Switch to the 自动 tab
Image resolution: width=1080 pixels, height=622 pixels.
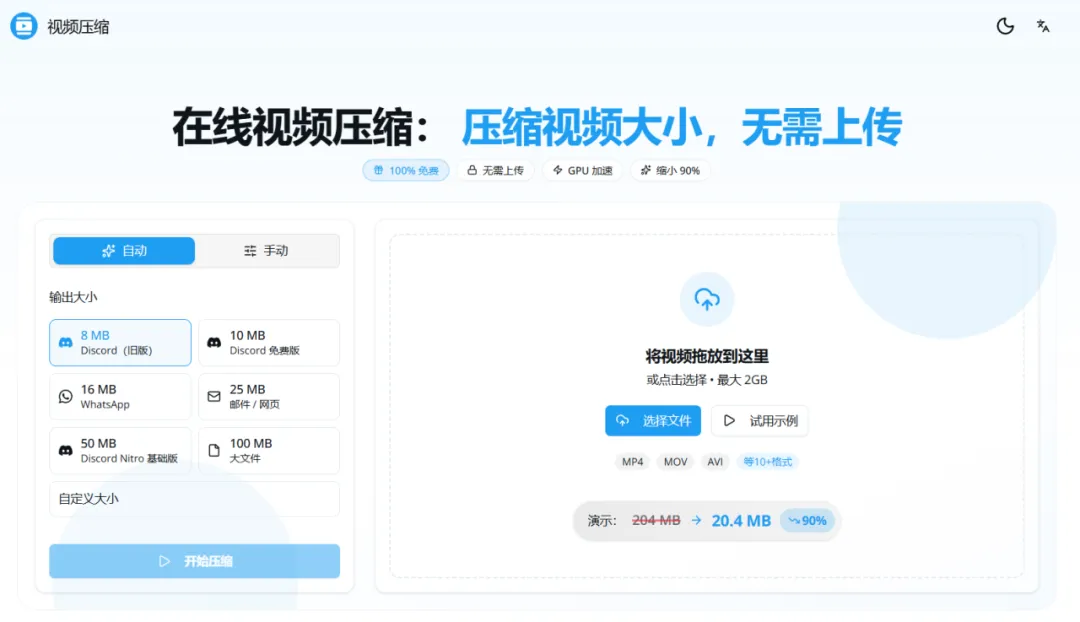124,251
